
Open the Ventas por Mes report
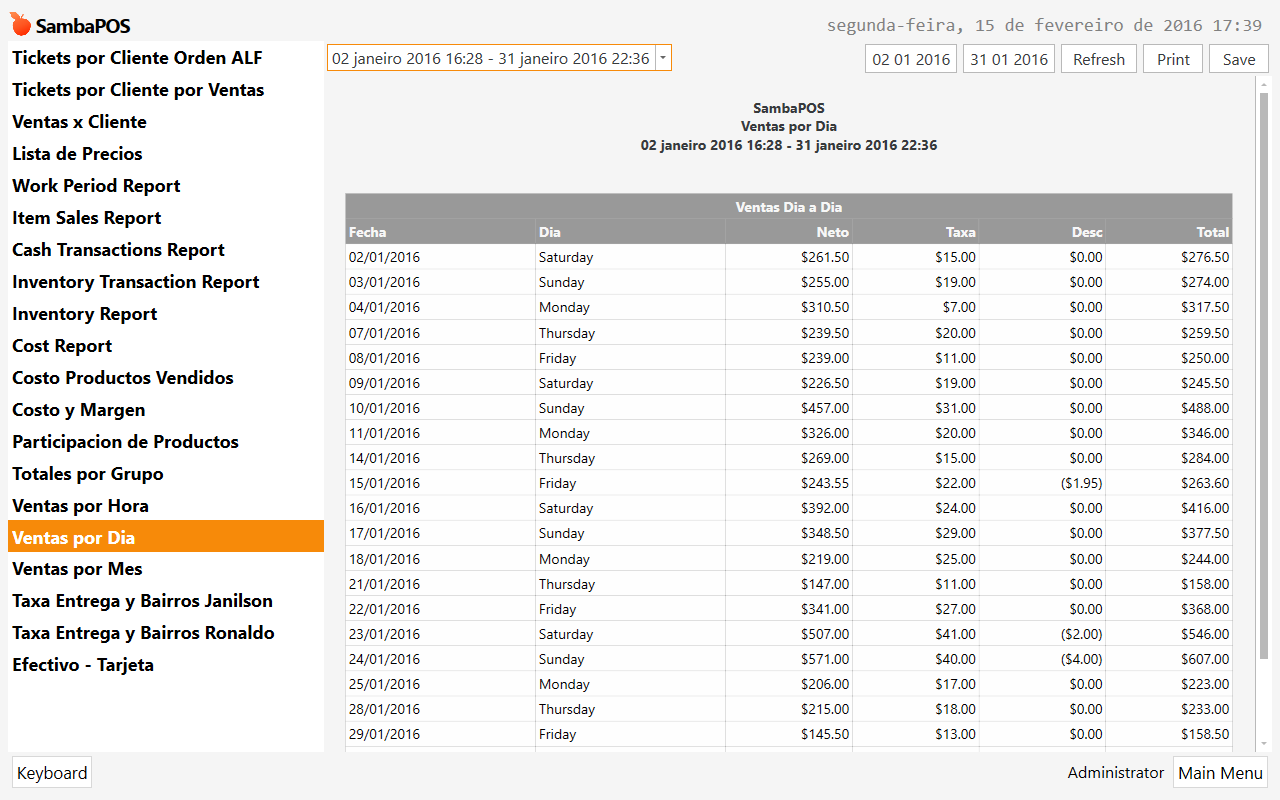78,569
